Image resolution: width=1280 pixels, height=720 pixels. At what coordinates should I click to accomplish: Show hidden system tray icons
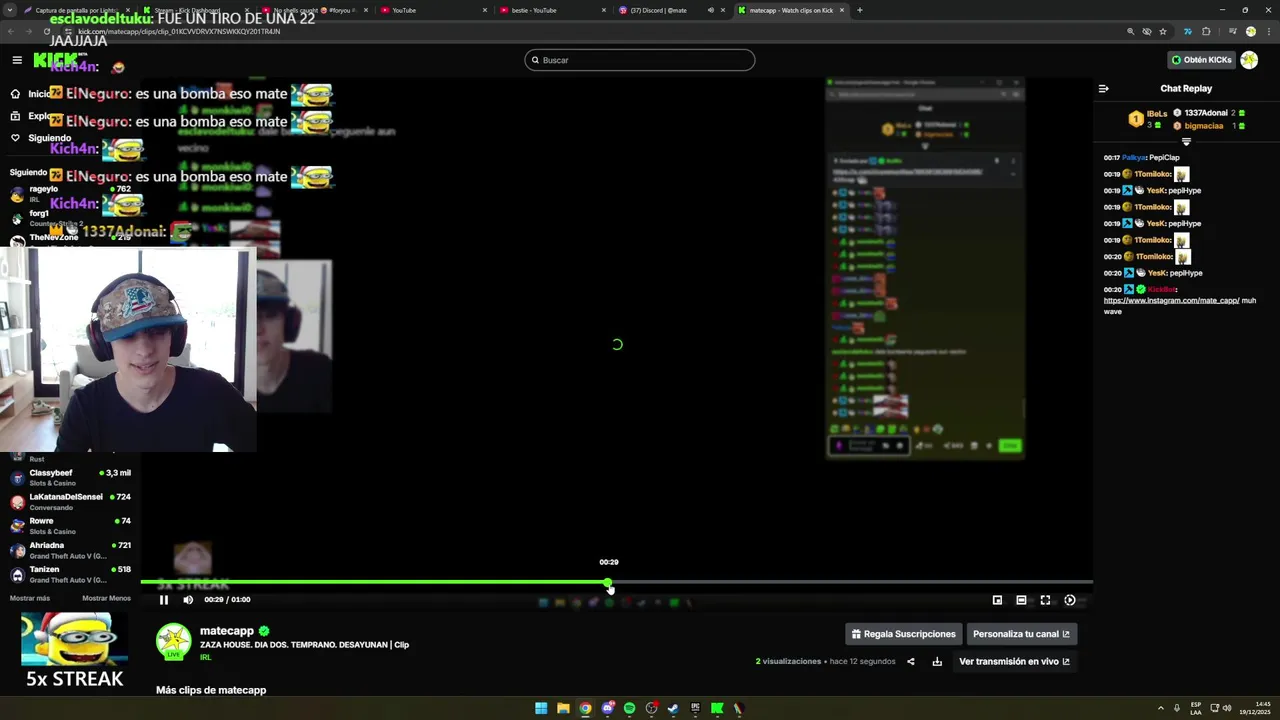tap(1161, 708)
